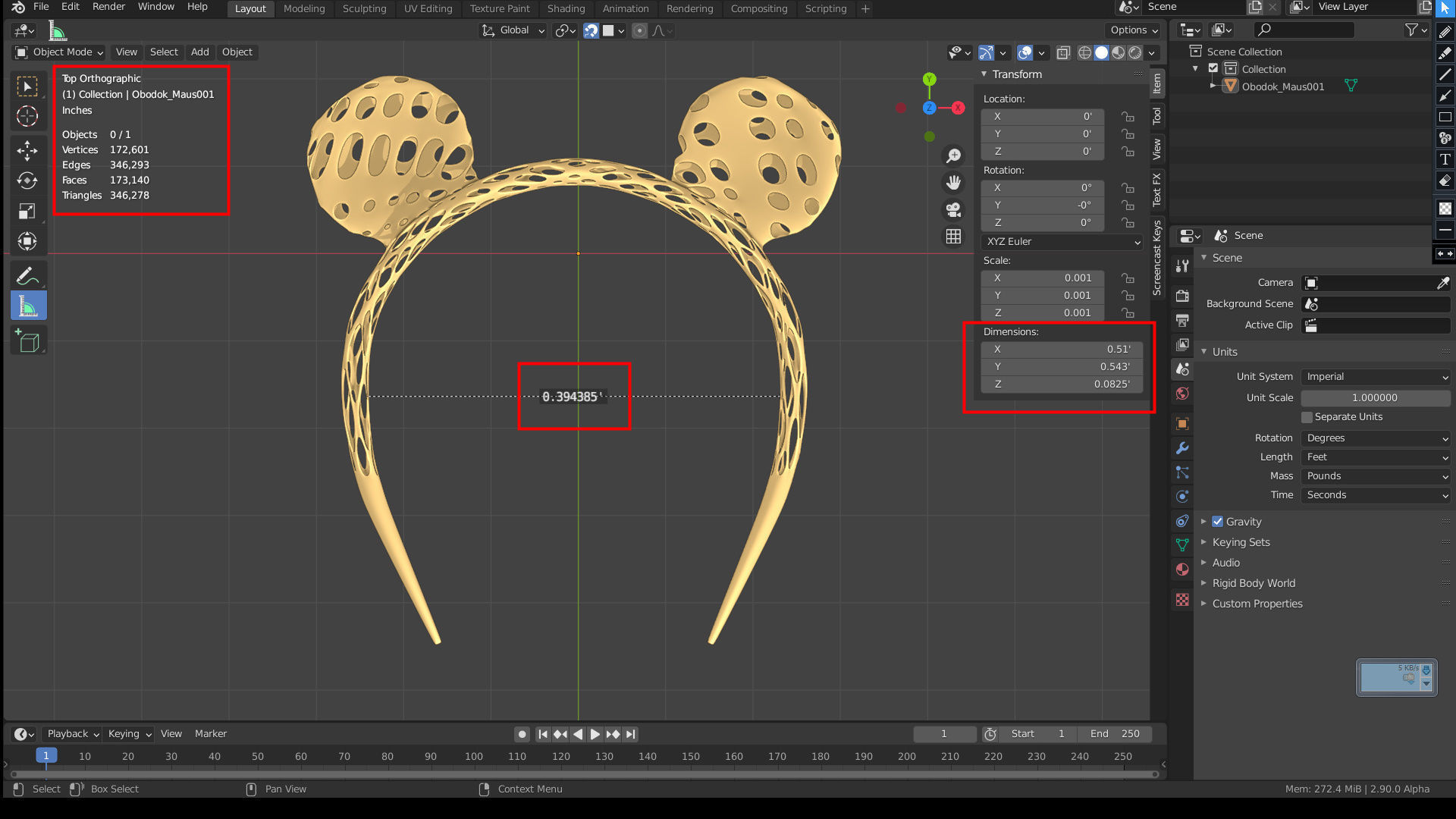Screen dimensions: 1456x819
Task: Click the zoom view magnifier icon
Action: [953, 156]
